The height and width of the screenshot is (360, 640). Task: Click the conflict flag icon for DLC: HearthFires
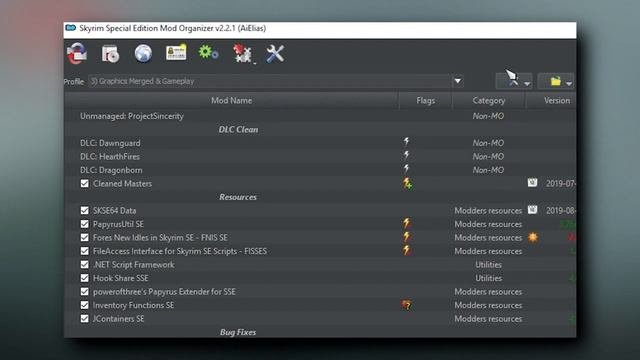(407, 155)
